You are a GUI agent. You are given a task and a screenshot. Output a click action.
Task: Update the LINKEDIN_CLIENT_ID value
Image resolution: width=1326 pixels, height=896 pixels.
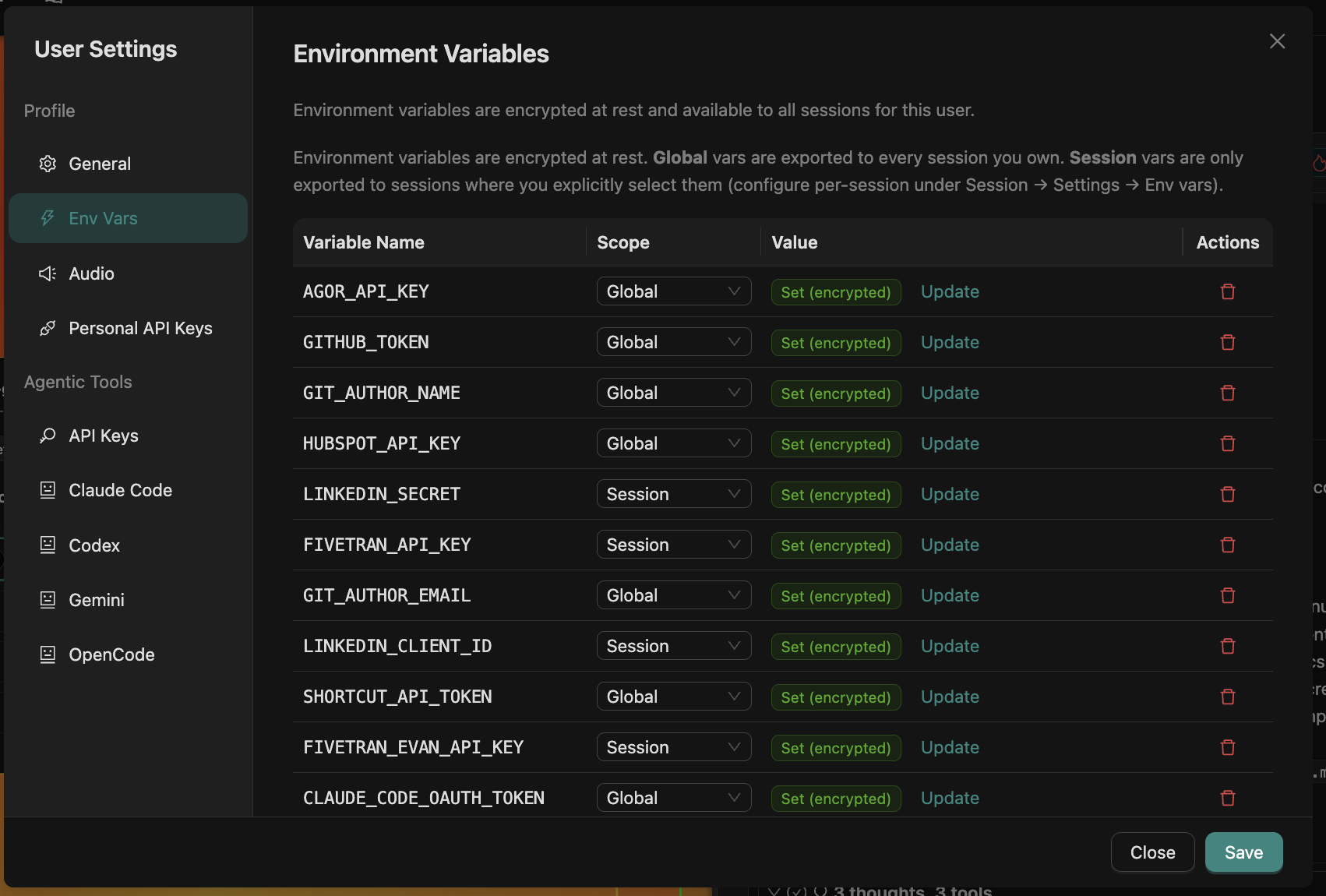tap(950, 646)
